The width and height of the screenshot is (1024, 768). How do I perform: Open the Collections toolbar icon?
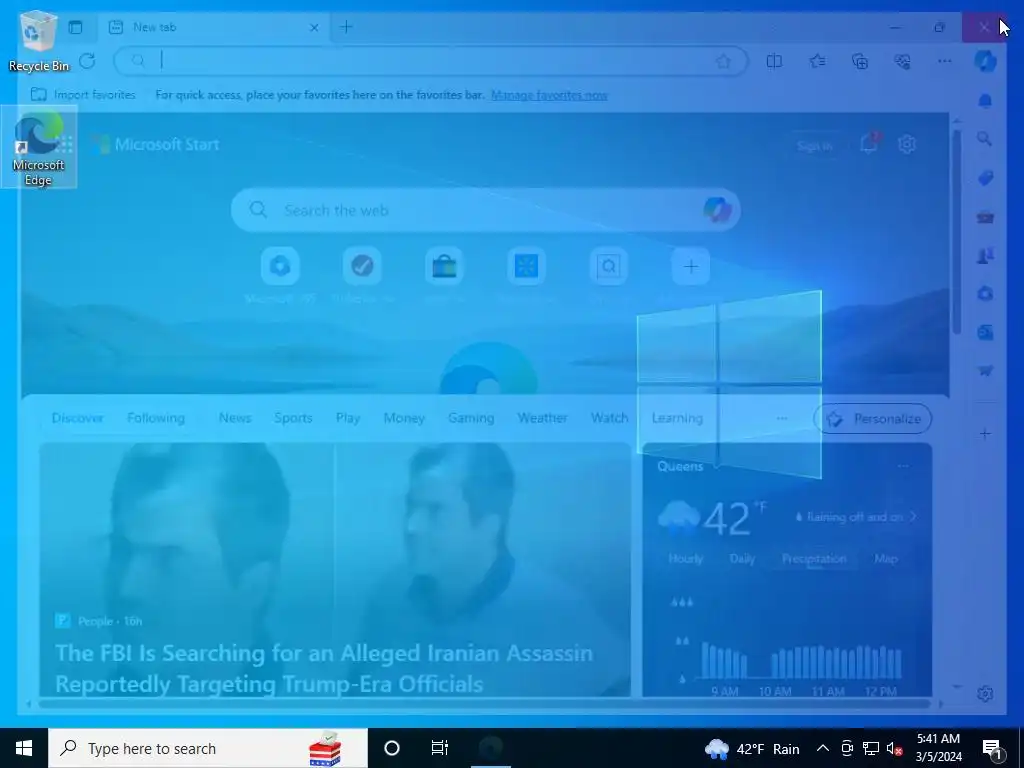860,61
